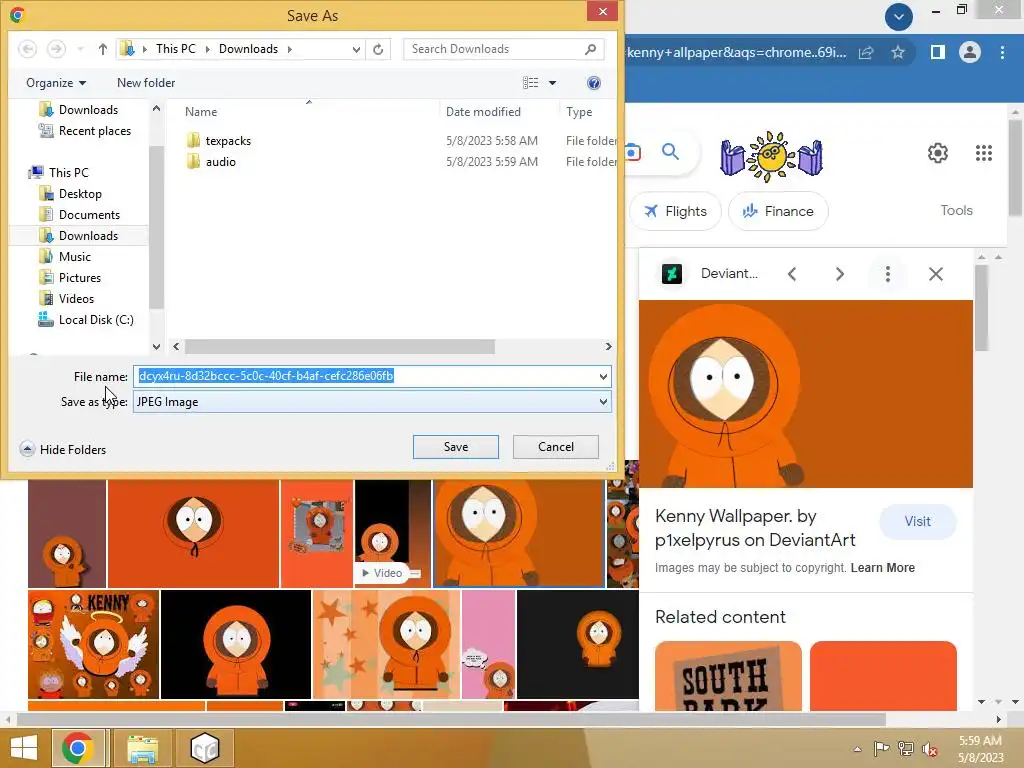
Task: Open the Learn More copyright link
Action: tap(882, 568)
